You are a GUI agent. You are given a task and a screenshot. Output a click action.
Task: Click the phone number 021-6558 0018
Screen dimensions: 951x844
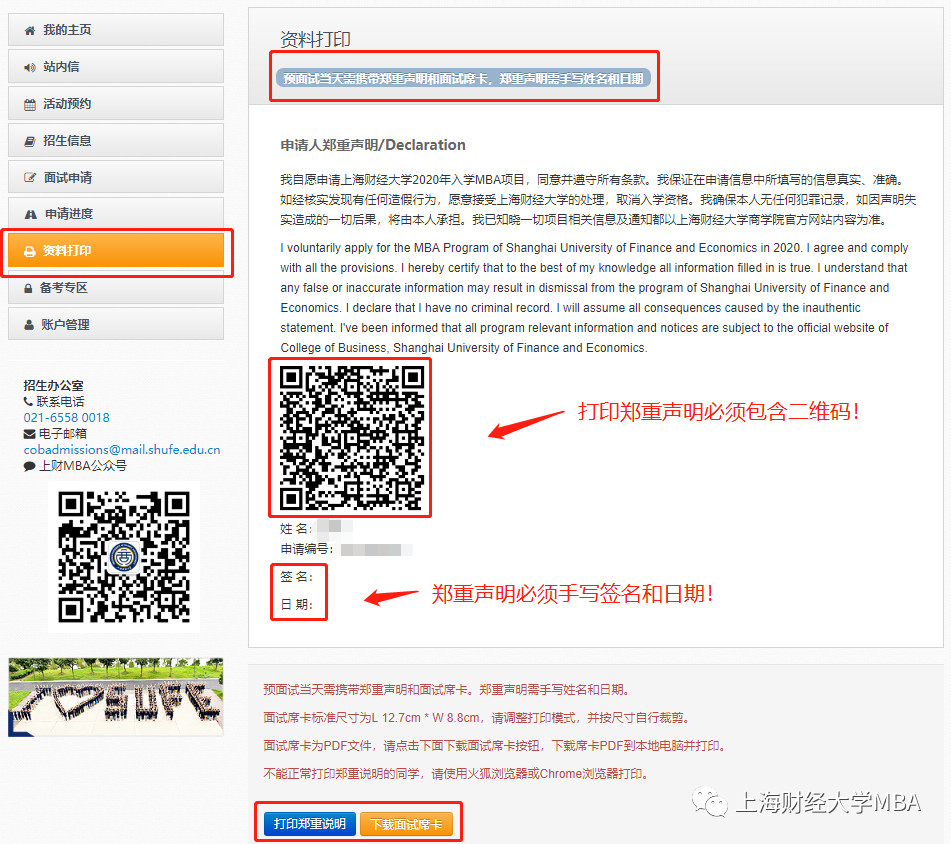66,417
